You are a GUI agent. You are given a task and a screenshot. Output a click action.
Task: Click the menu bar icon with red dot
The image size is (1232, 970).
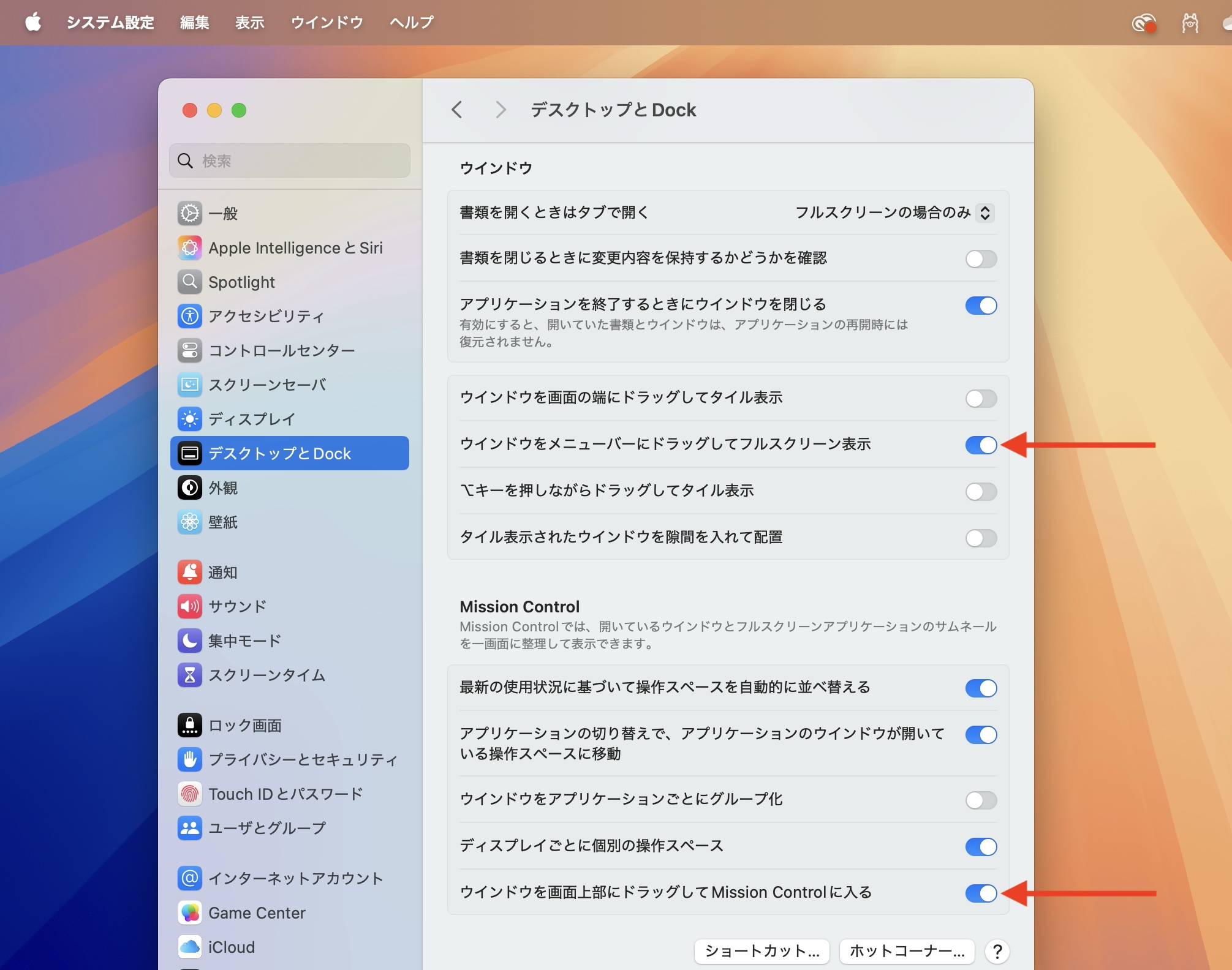coord(1144,23)
